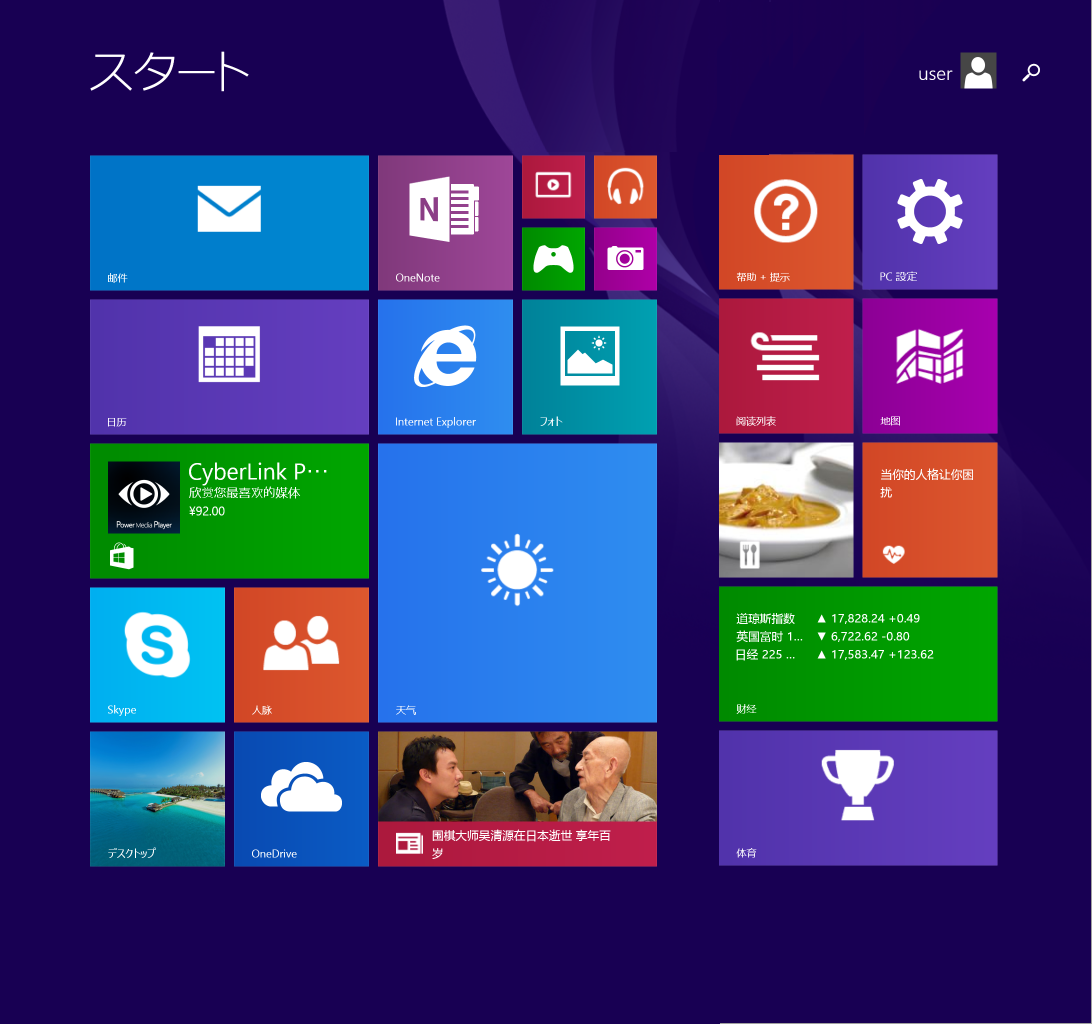
Task: Open the News tile about 吴清源
Action: coord(517,799)
